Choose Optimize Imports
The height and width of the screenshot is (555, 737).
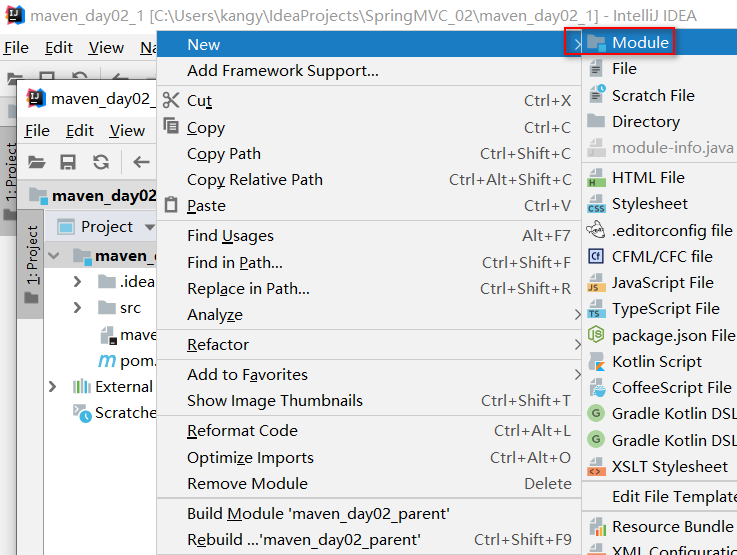coord(369,457)
